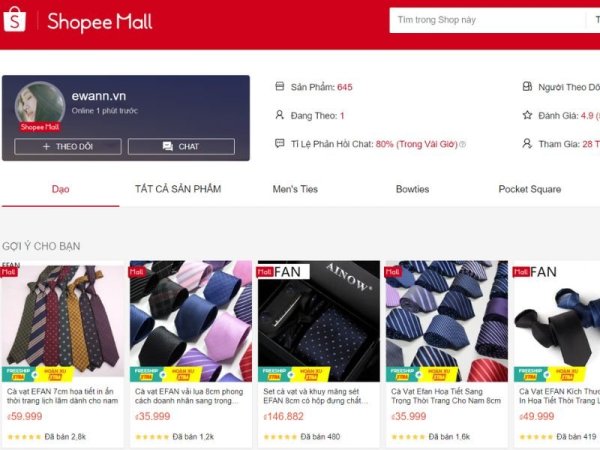The height and width of the screenshot is (450, 600).
Task: Click the followers icon beside Người Theo Dõi
Action: 527,86
